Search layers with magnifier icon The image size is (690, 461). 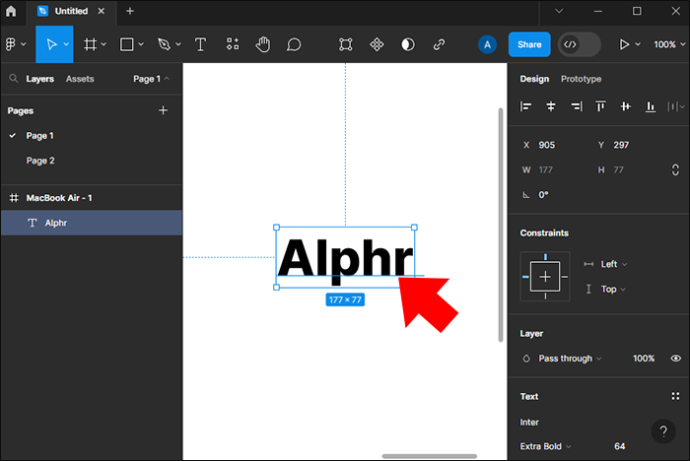[14, 78]
